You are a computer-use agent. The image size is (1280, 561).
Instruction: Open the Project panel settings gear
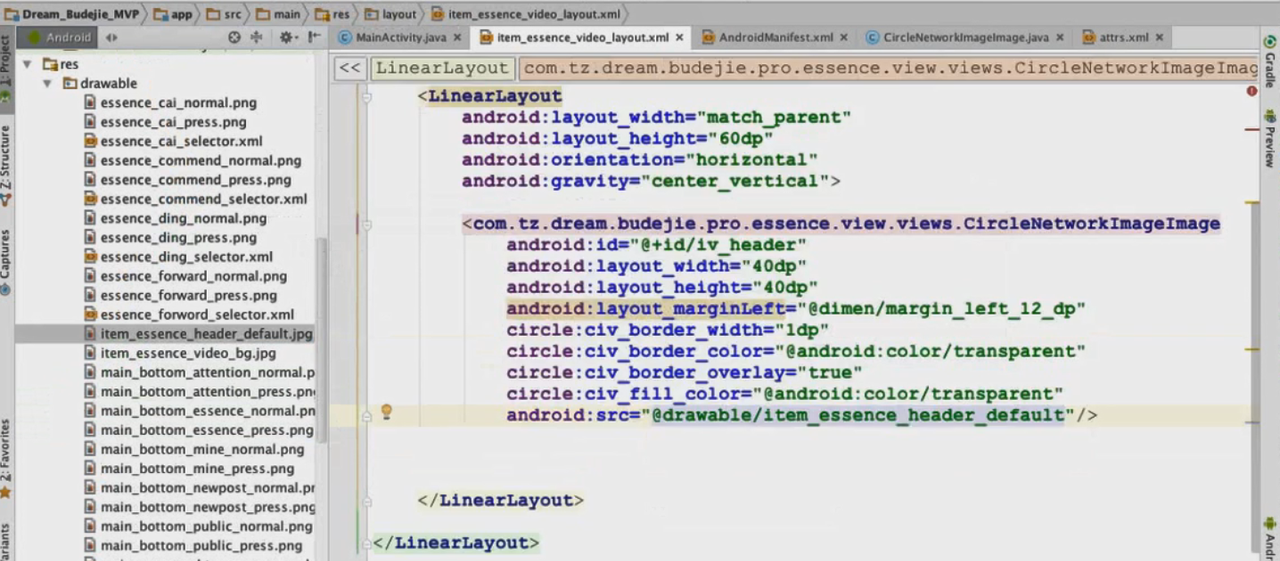287,37
